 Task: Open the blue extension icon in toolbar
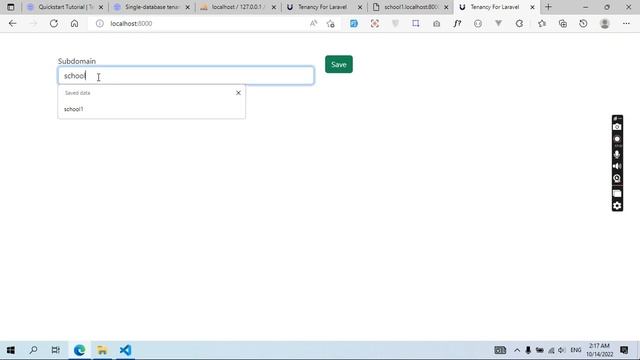(x=354, y=24)
